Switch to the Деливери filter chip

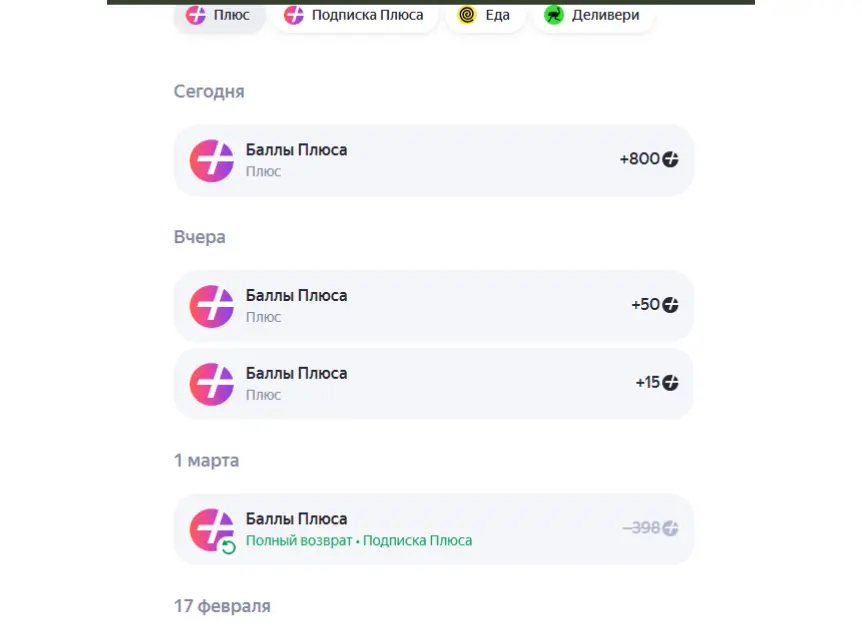coord(593,15)
